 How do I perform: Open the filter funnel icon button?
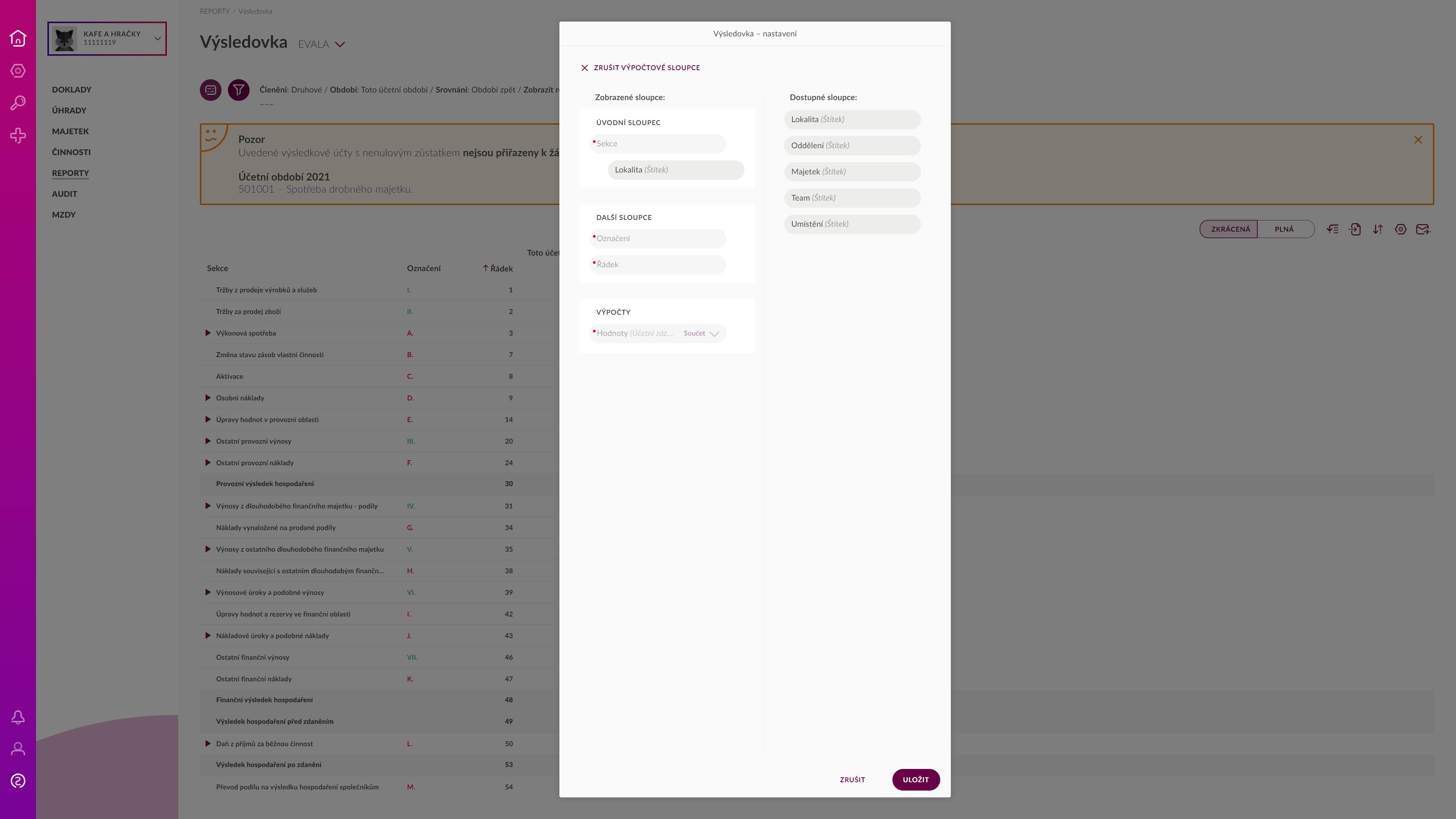point(239,90)
